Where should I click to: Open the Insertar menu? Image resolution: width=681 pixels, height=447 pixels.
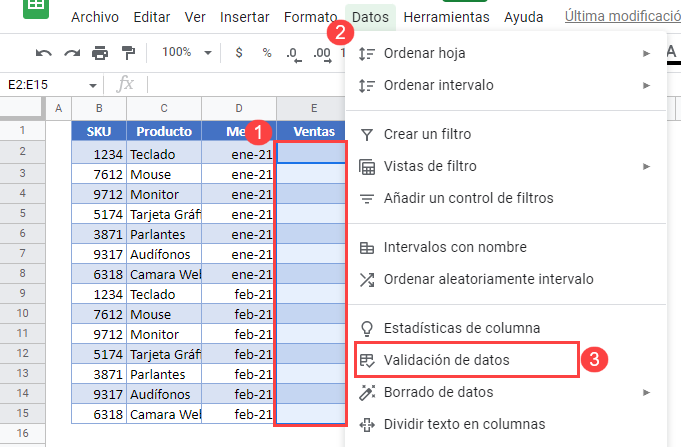pos(245,17)
